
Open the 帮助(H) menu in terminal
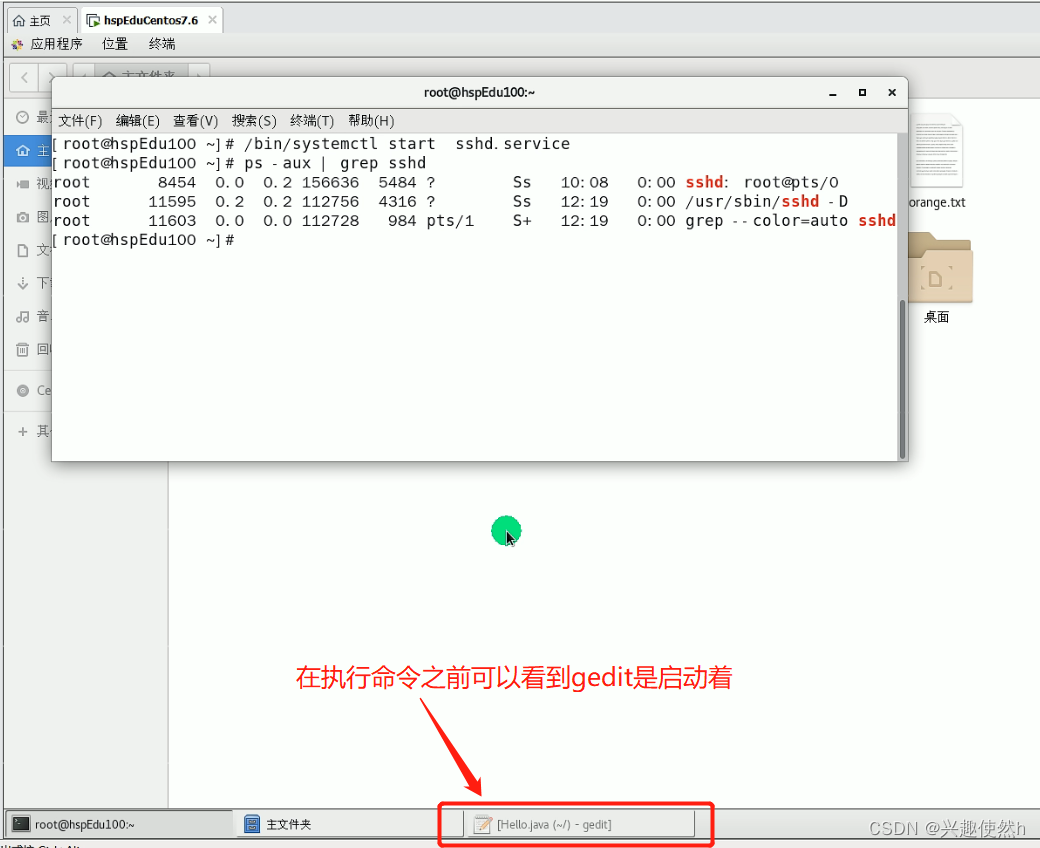point(371,120)
